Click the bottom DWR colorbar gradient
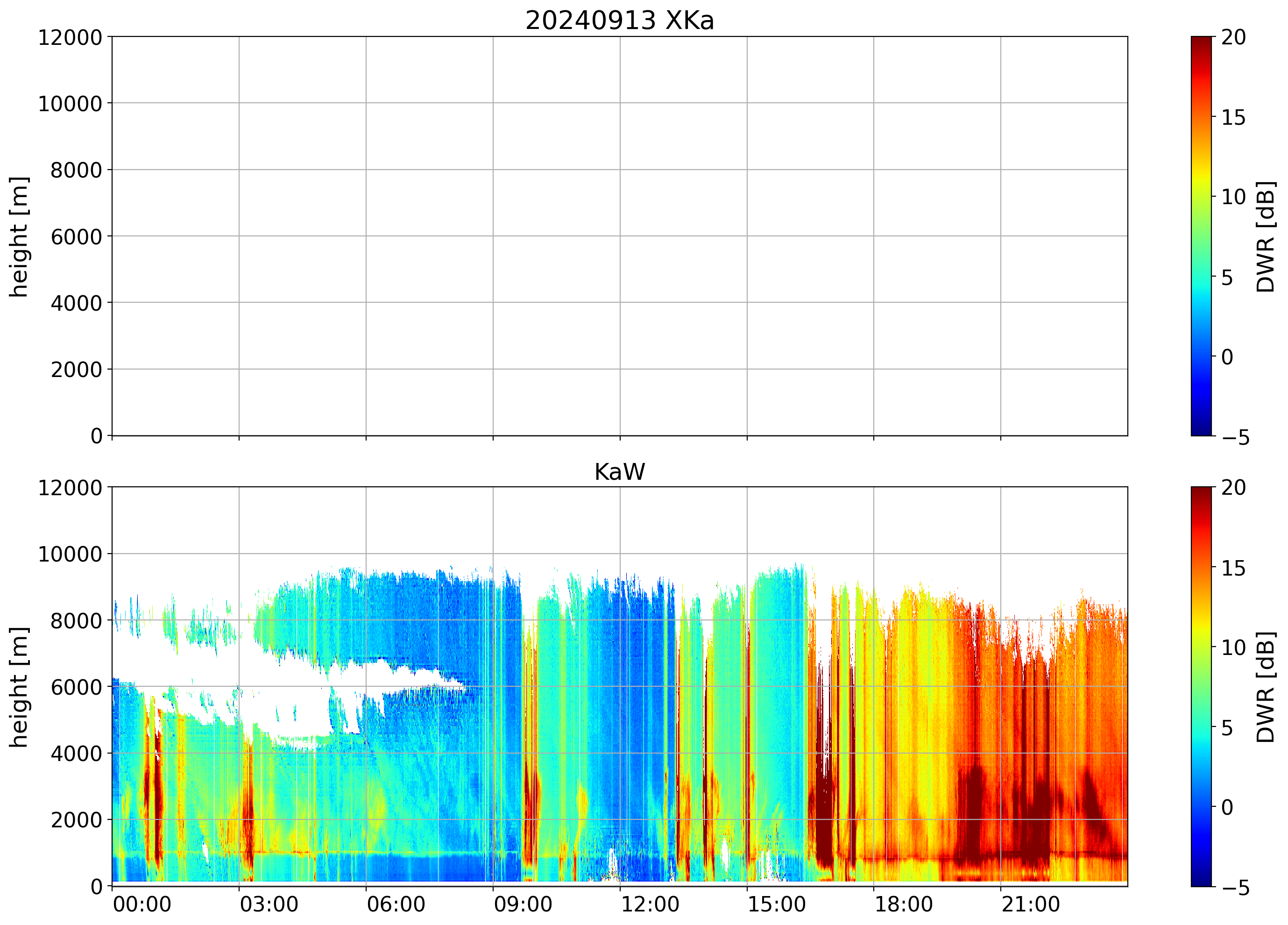This screenshot has height=925, width=1288. point(1201,686)
